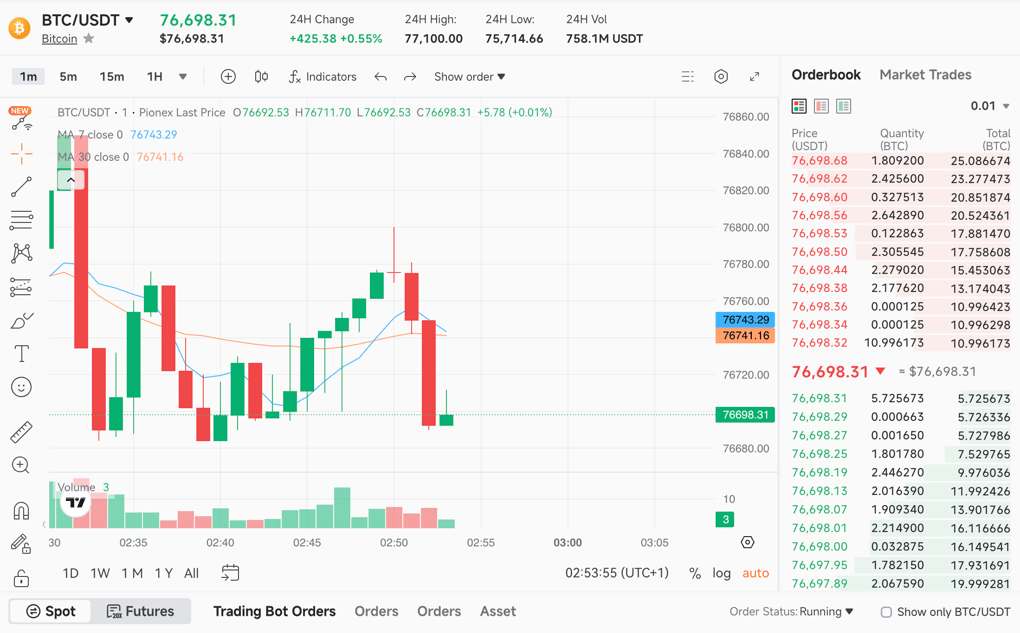This screenshot has height=633, width=1020.
Task: Switch to Orderbook tab
Action: (826, 75)
